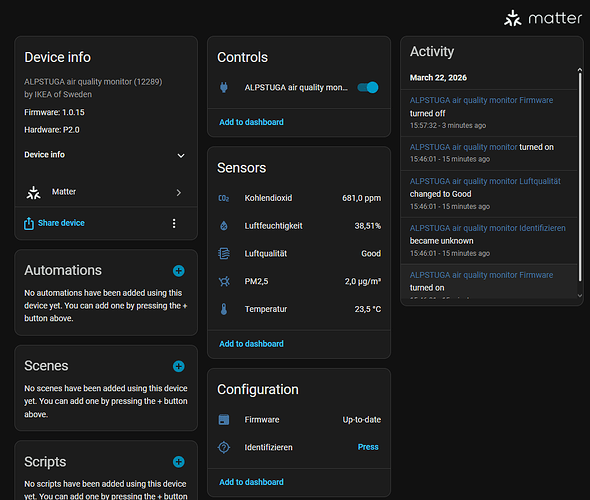
Task: Click the plus icon in Automations
Action: (x=178, y=271)
